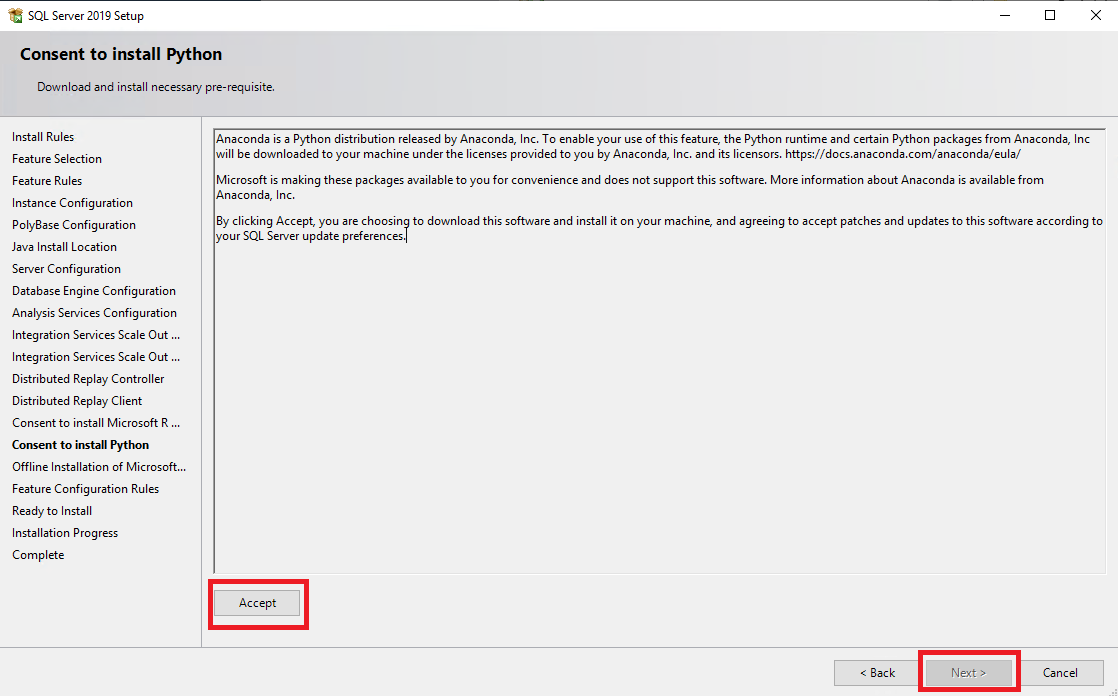This screenshot has height=696, width=1118.
Task: Select the Installation Progress step
Action: pyautogui.click(x=65, y=533)
